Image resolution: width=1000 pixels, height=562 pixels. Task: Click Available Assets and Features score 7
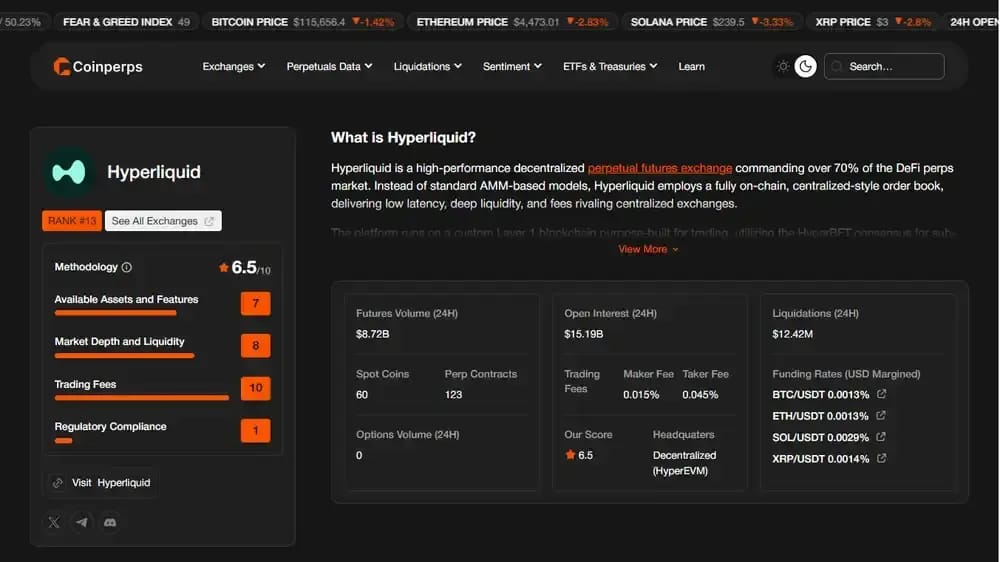[x=255, y=304]
